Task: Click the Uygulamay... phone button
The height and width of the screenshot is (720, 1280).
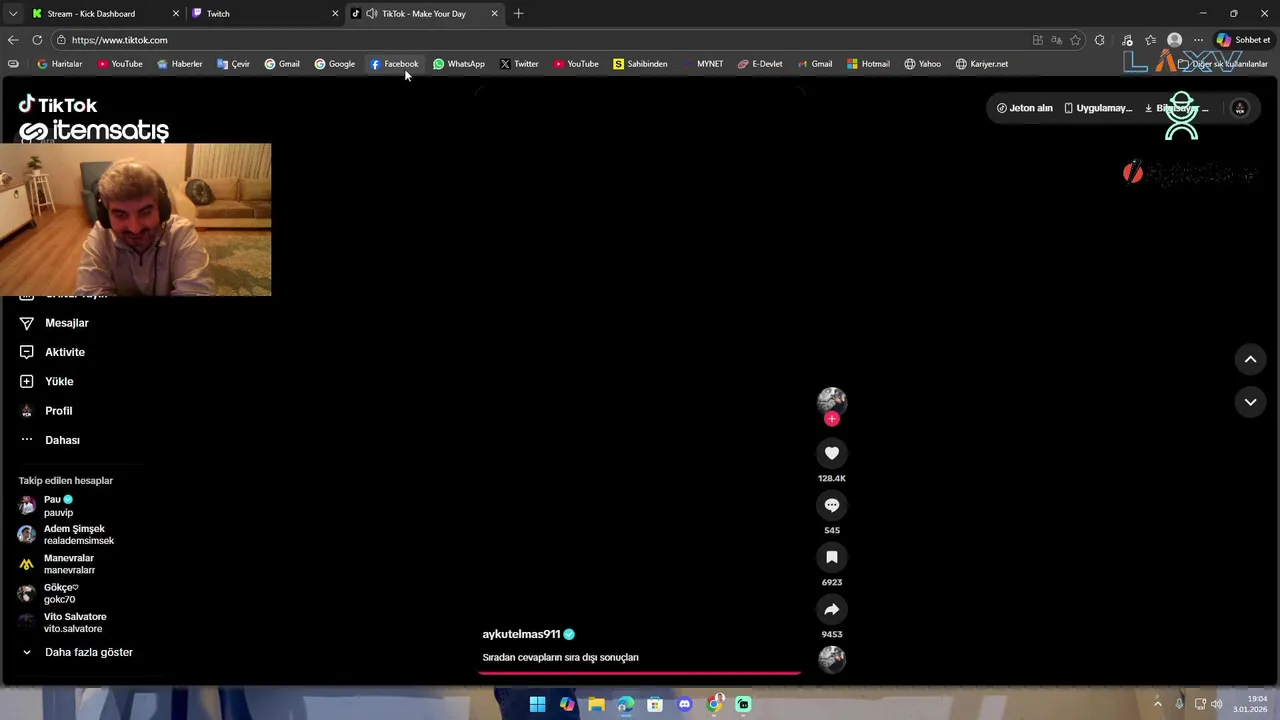Action: pyautogui.click(x=1098, y=108)
